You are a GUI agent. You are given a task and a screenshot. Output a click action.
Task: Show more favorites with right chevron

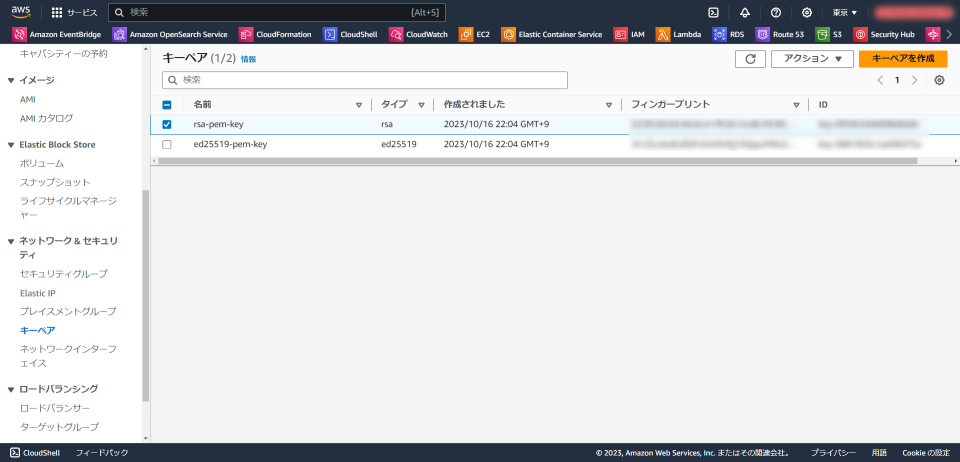coord(949,34)
